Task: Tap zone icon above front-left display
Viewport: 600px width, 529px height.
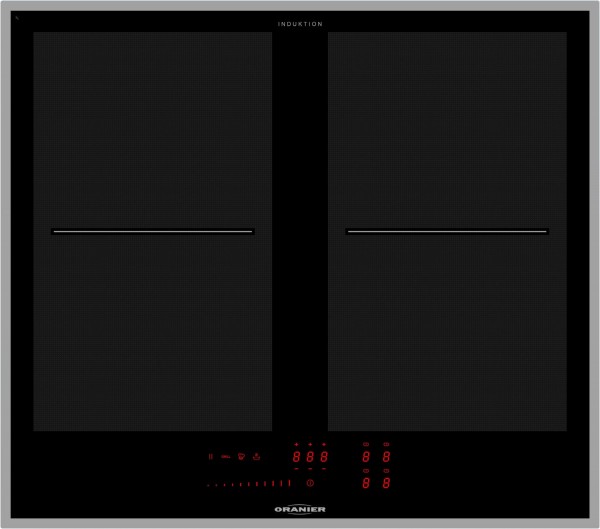Action: (x=366, y=471)
